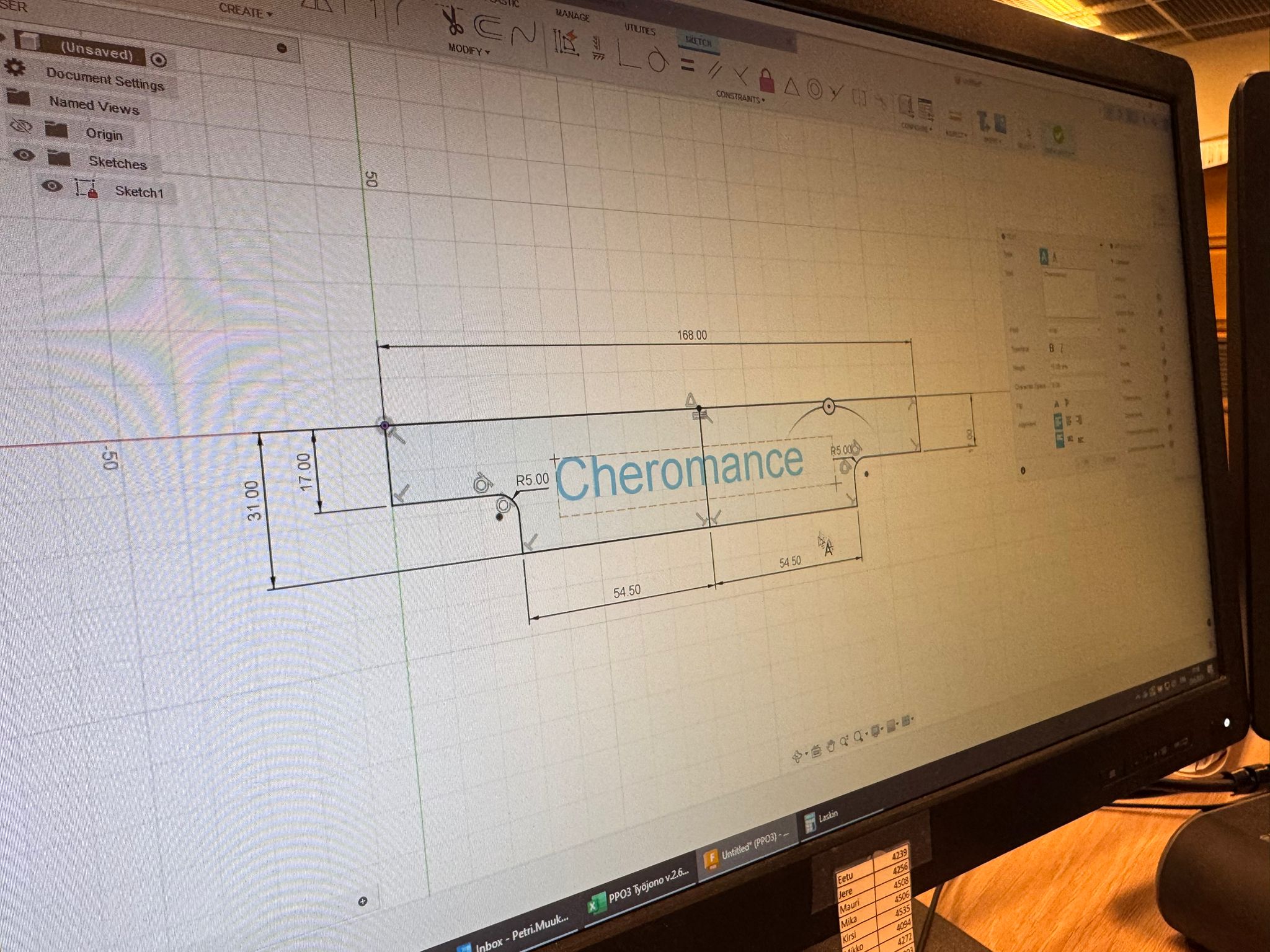This screenshot has height=952, width=1270.
Task: Apply the Concentric constraint
Action: [x=815, y=90]
